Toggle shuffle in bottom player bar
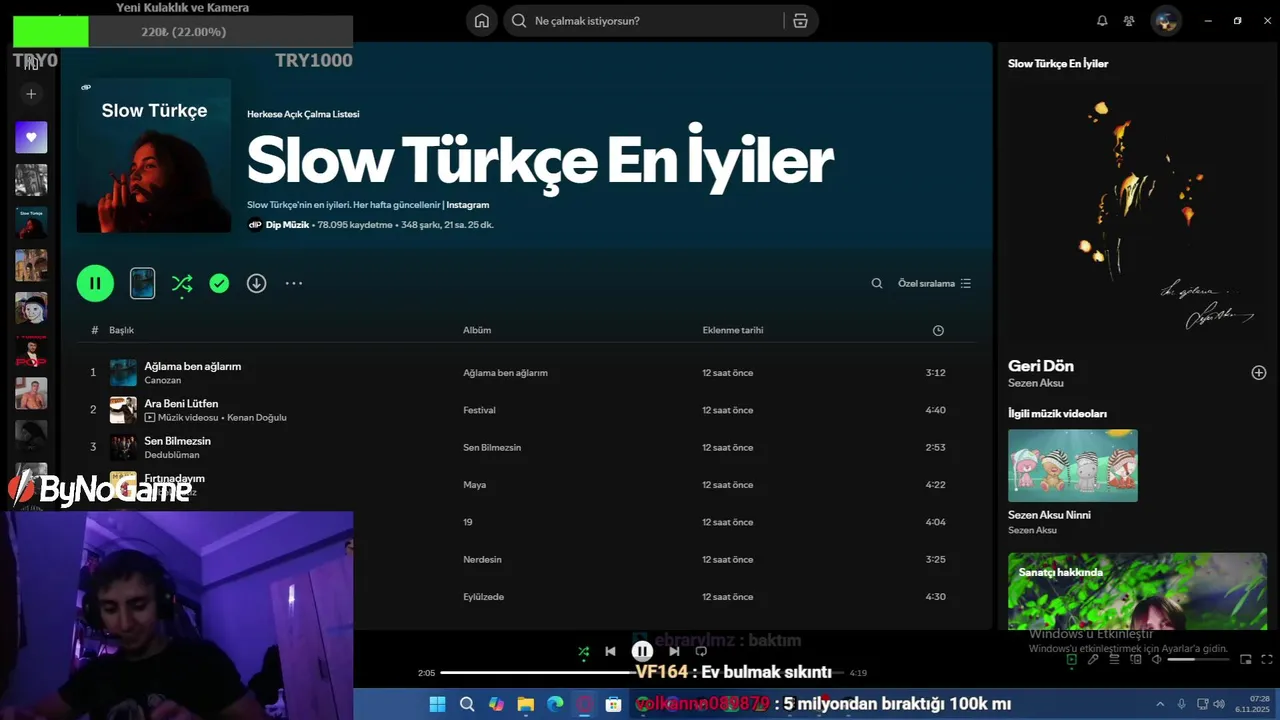This screenshot has height=720, width=1280. [x=584, y=652]
